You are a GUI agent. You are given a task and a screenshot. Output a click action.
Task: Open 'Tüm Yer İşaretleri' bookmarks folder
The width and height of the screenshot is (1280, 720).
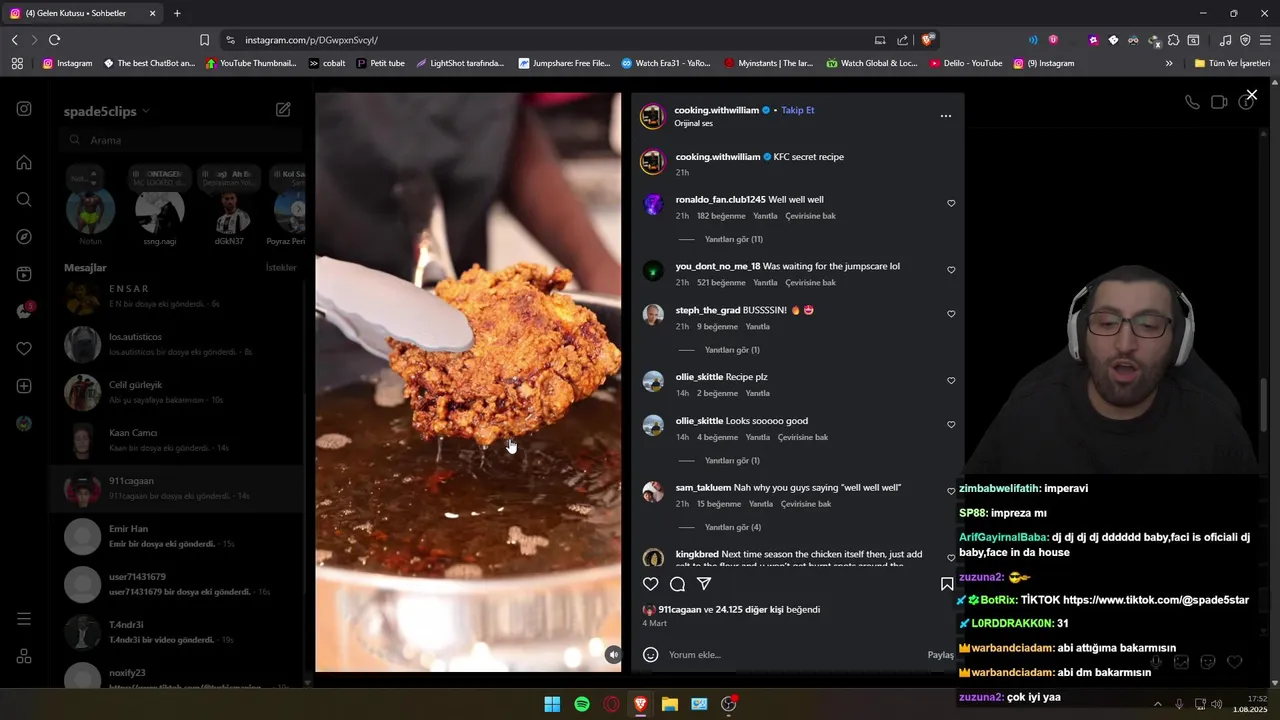[x=1232, y=63]
